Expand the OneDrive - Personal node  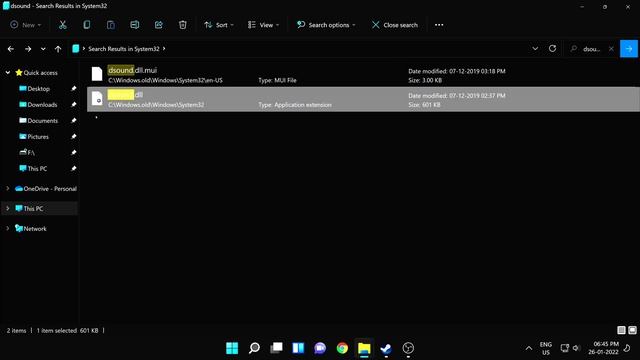[8, 189]
